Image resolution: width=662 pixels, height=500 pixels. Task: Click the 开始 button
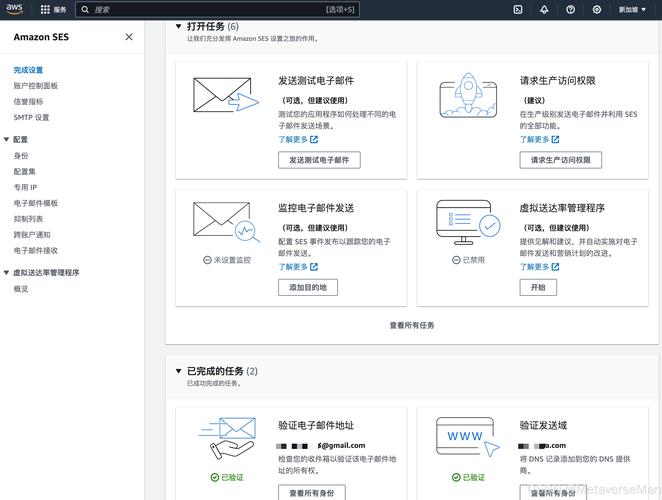tap(538, 288)
